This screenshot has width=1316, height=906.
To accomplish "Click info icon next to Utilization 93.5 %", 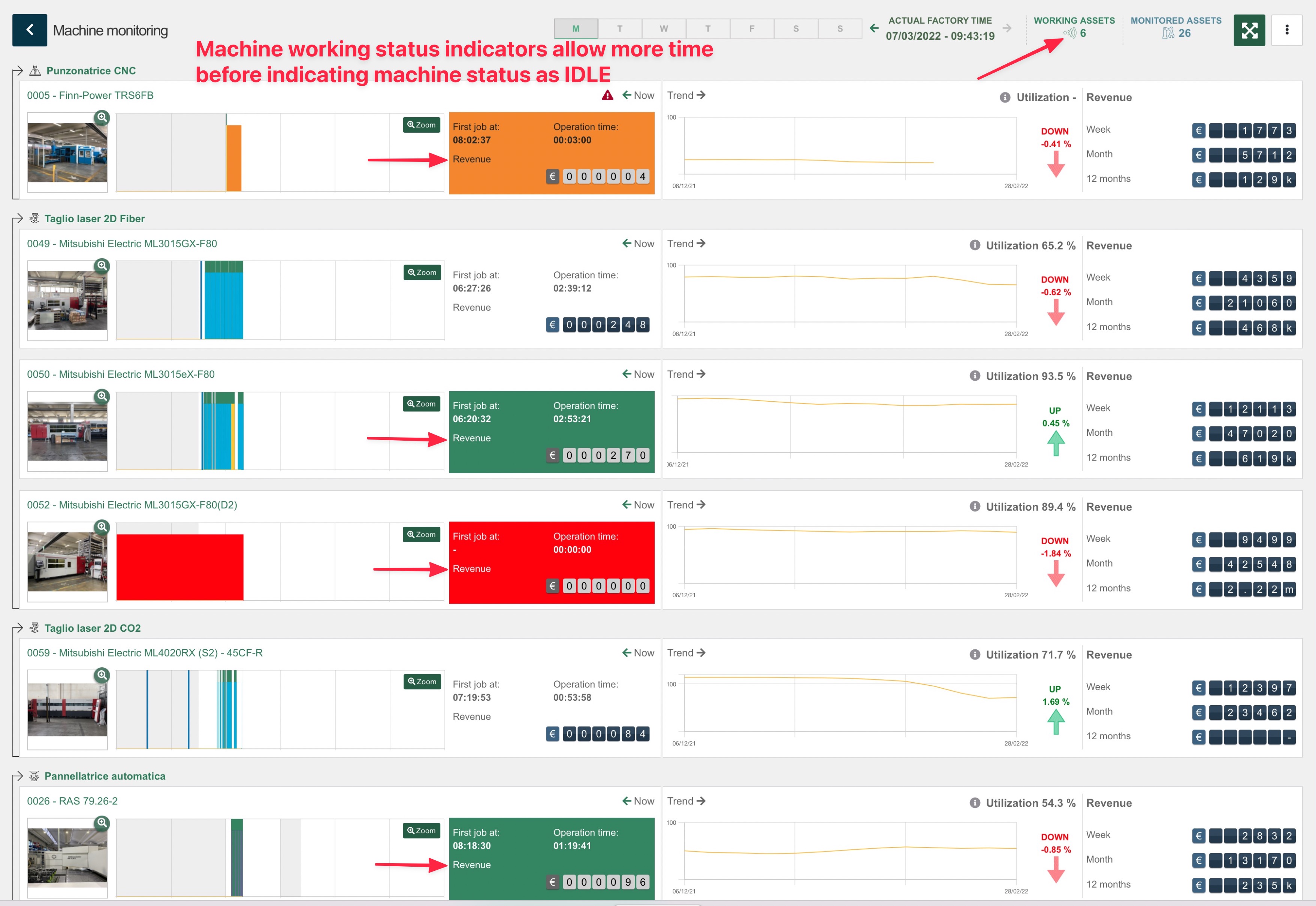I will [x=975, y=376].
